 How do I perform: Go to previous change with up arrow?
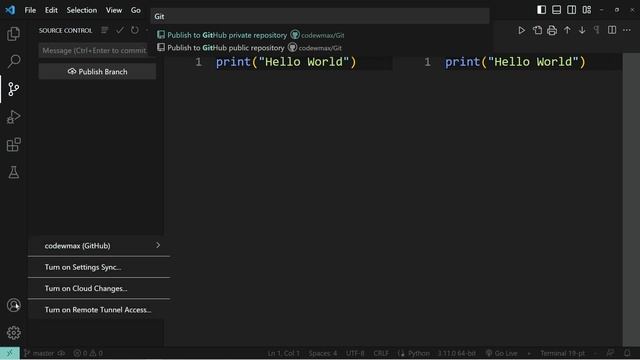[567, 30]
